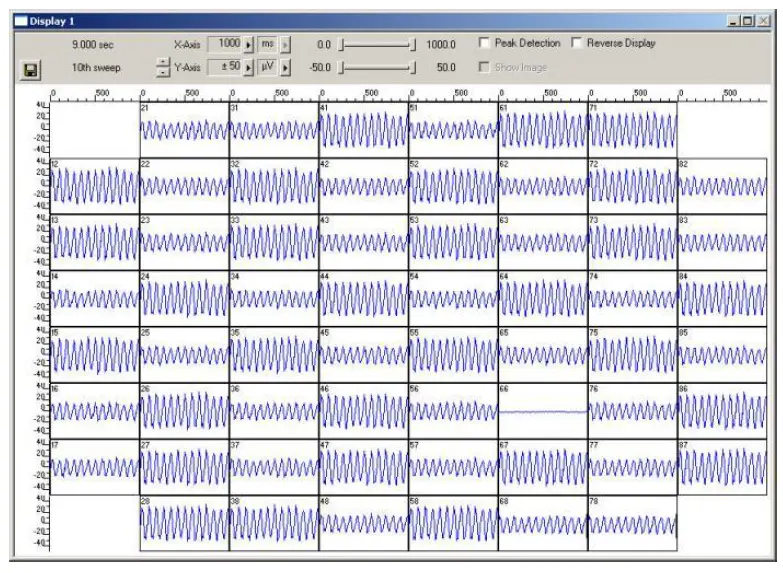This screenshot has height=573, width=783.
Task: Open the ms unit dropdown arrow
Action: pos(285,44)
